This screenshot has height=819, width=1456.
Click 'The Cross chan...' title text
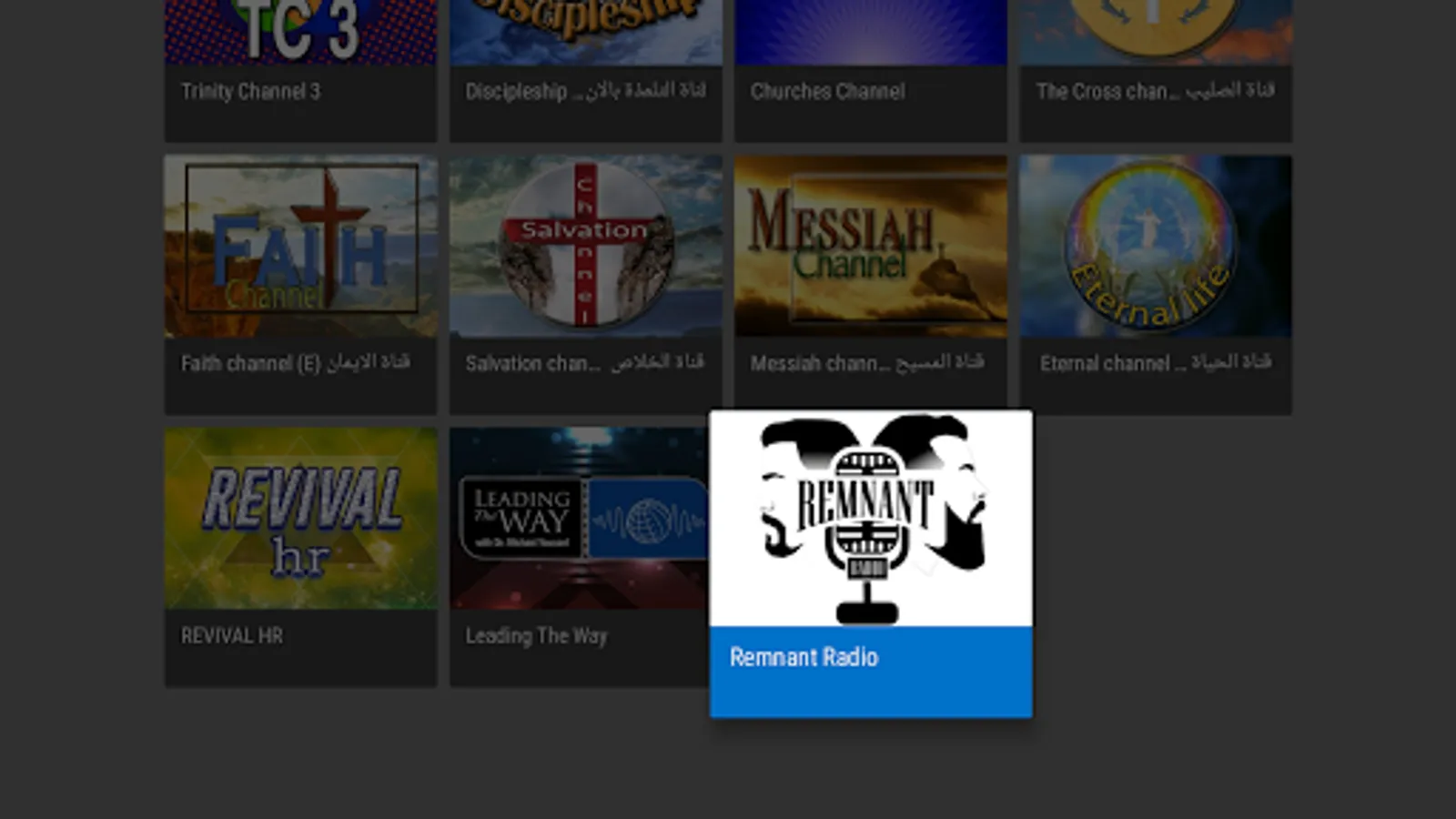coord(1155,91)
